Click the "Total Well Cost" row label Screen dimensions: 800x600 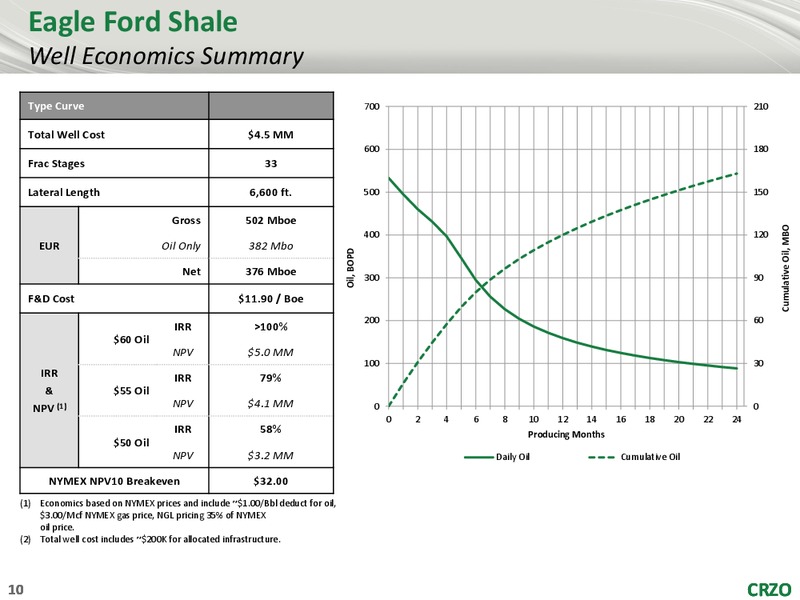66,135
